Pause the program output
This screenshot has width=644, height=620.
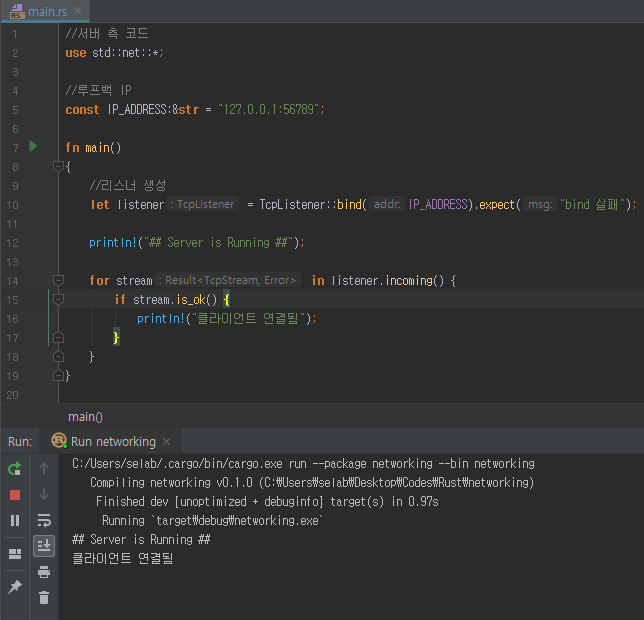click(x=15, y=520)
